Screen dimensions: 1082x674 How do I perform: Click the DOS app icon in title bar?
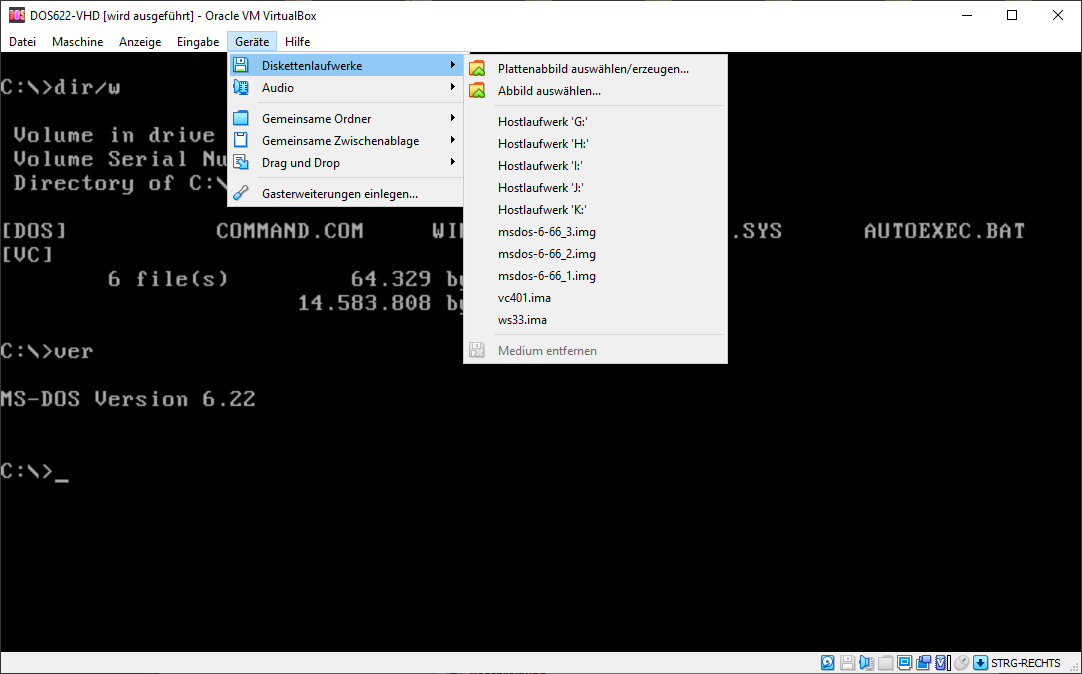(17, 15)
